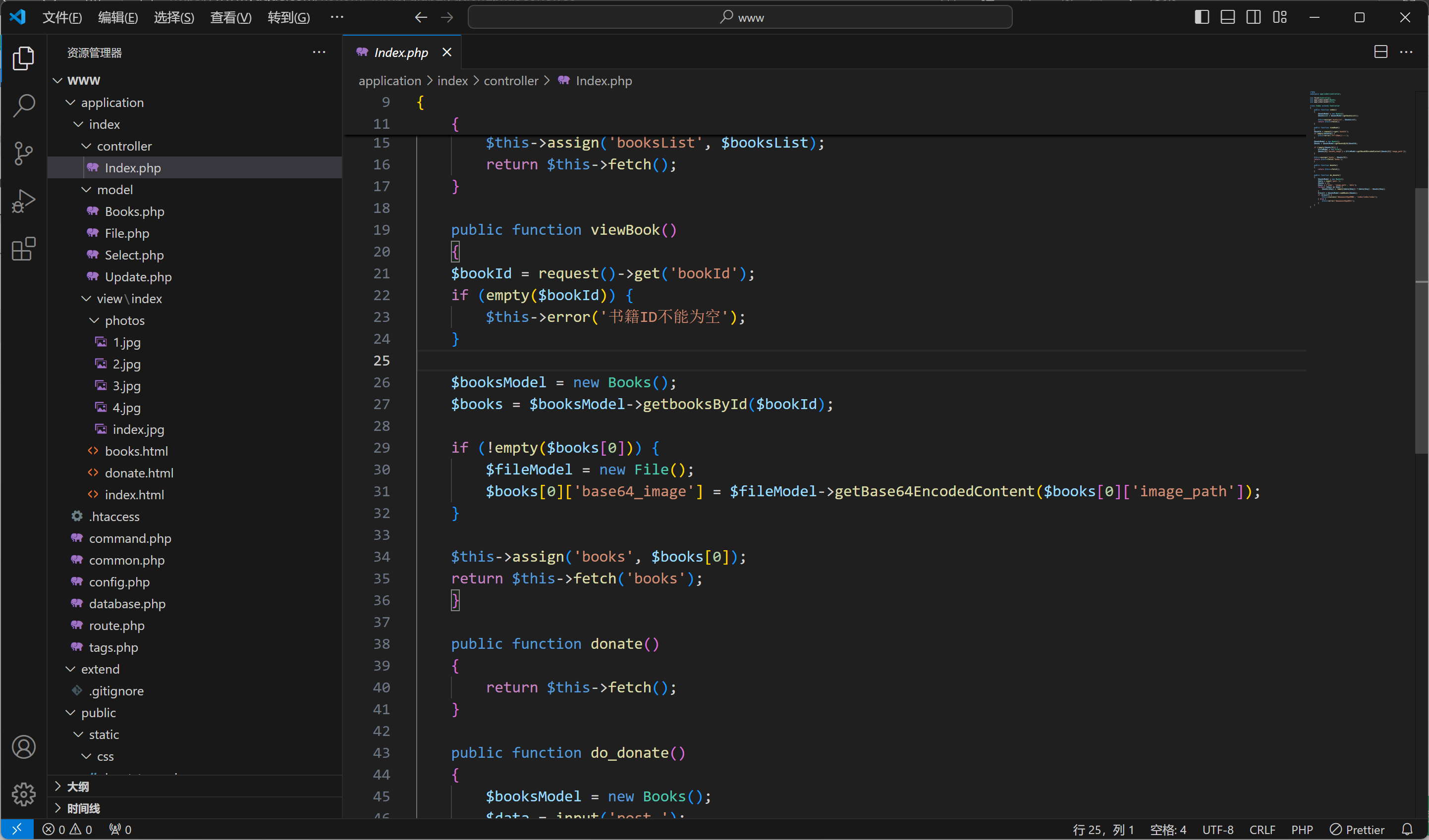Open the 文件(F) menu

62,17
